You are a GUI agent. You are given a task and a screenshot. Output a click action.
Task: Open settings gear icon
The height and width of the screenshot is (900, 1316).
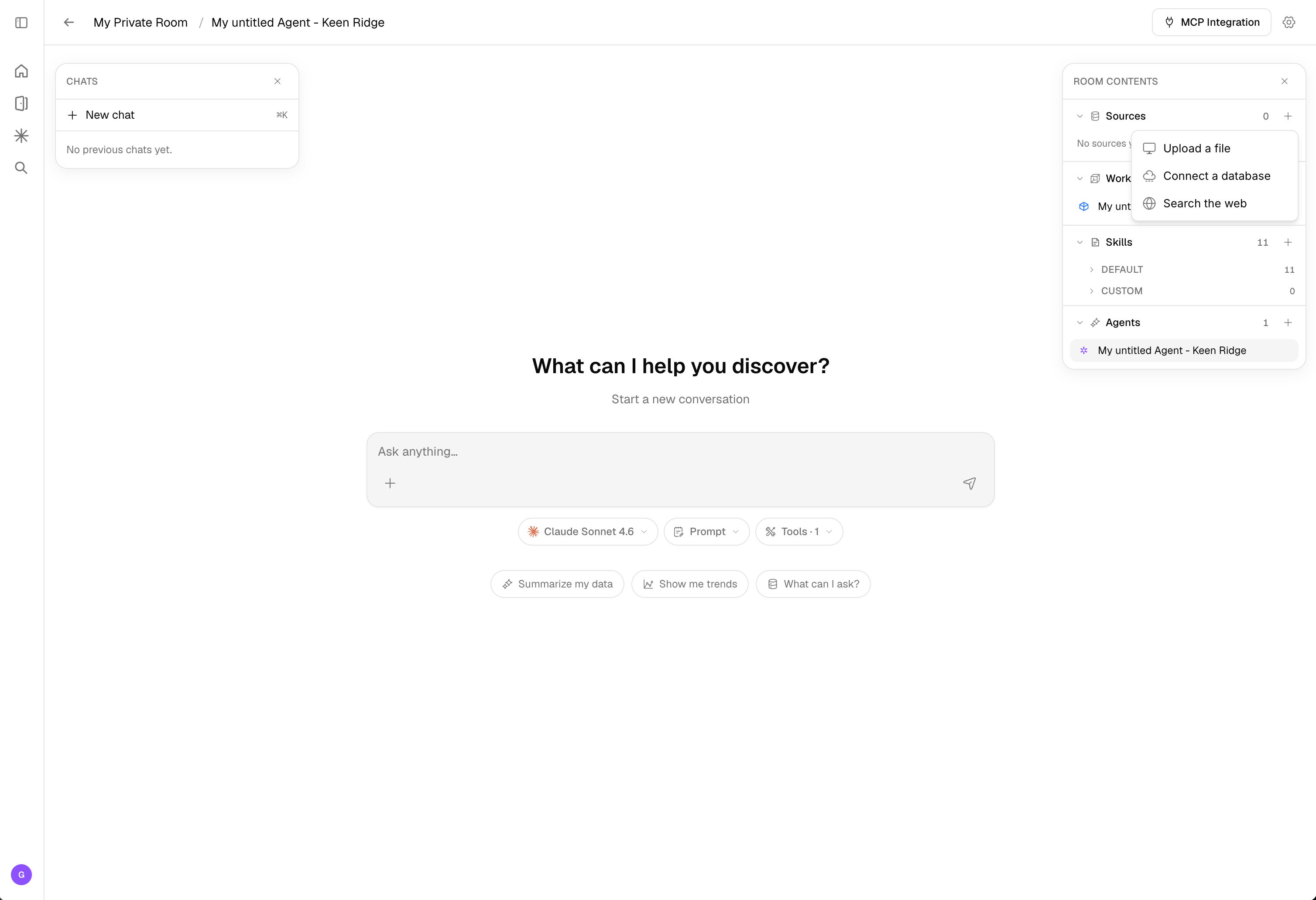1289,23
